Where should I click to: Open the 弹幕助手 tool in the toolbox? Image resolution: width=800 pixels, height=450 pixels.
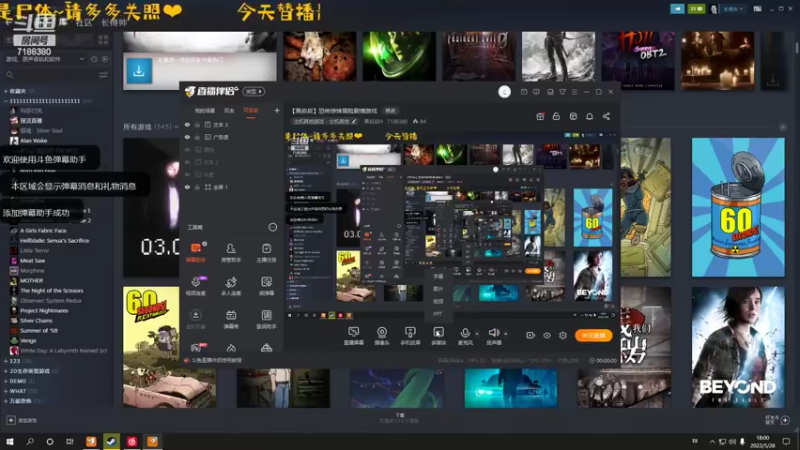pyautogui.click(x=196, y=252)
